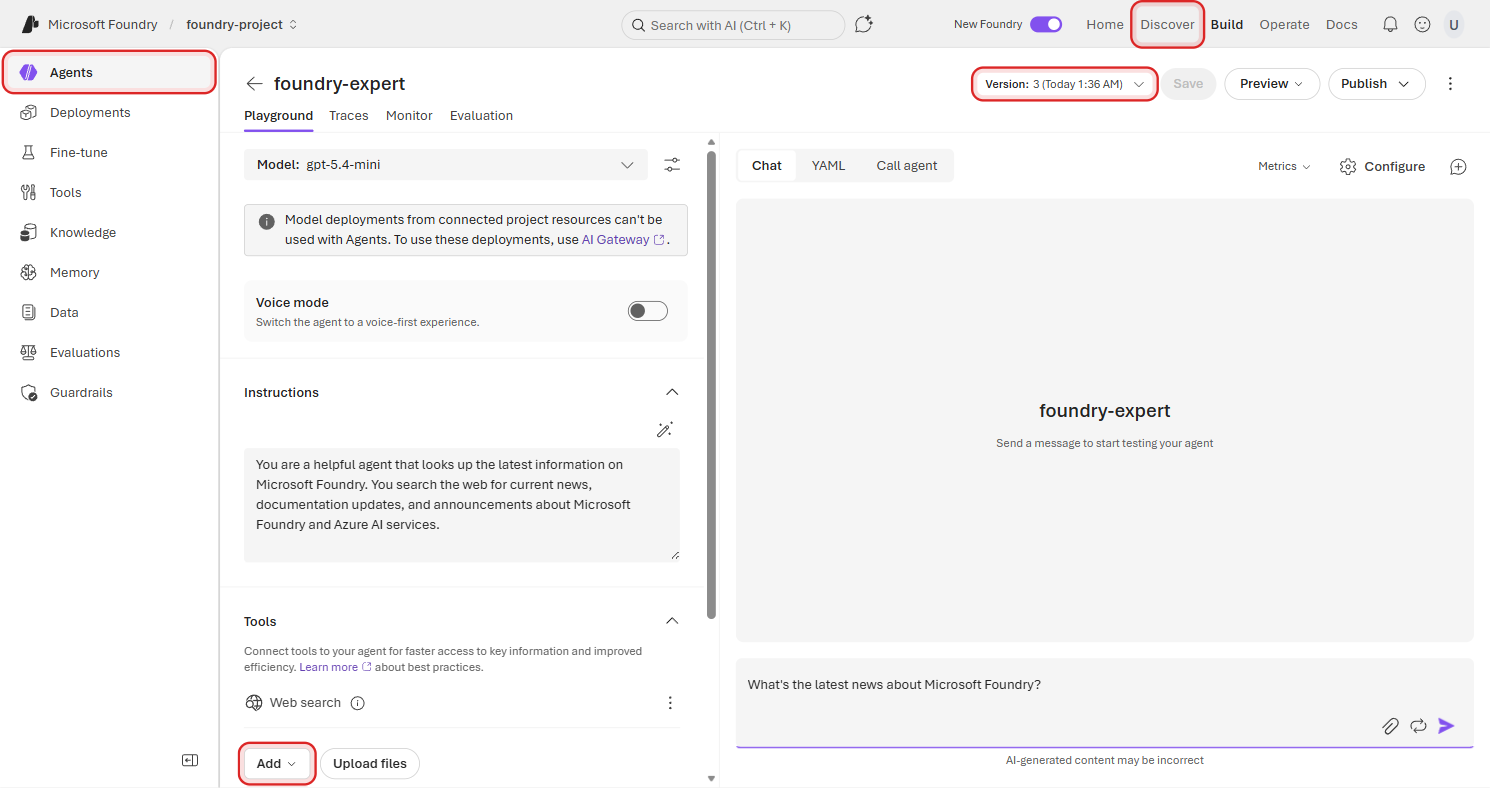Open the more options menu beside Publish
The height and width of the screenshot is (788, 1490).
[x=1451, y=84]
